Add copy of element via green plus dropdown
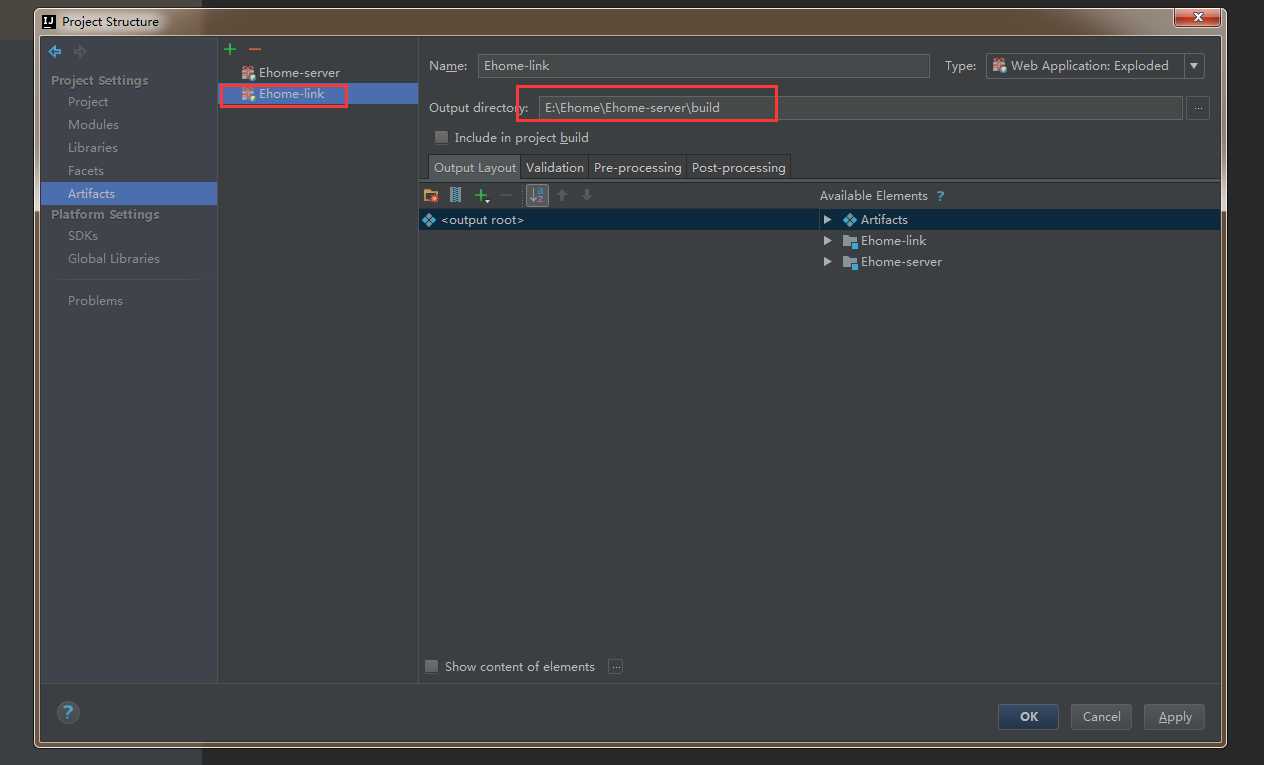1264x765 pixels. (482, 196)
